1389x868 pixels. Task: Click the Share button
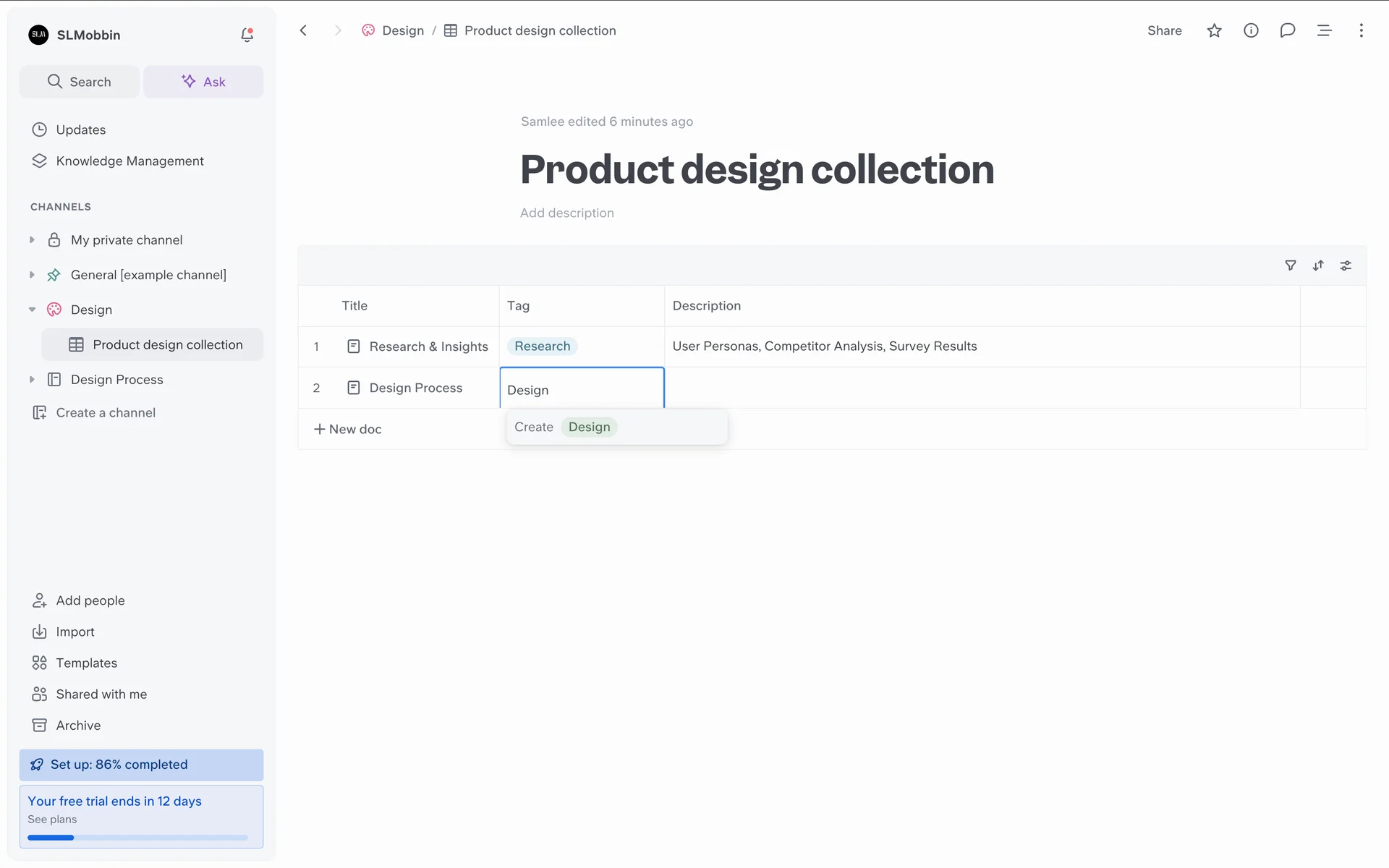tap(1164, 30)
